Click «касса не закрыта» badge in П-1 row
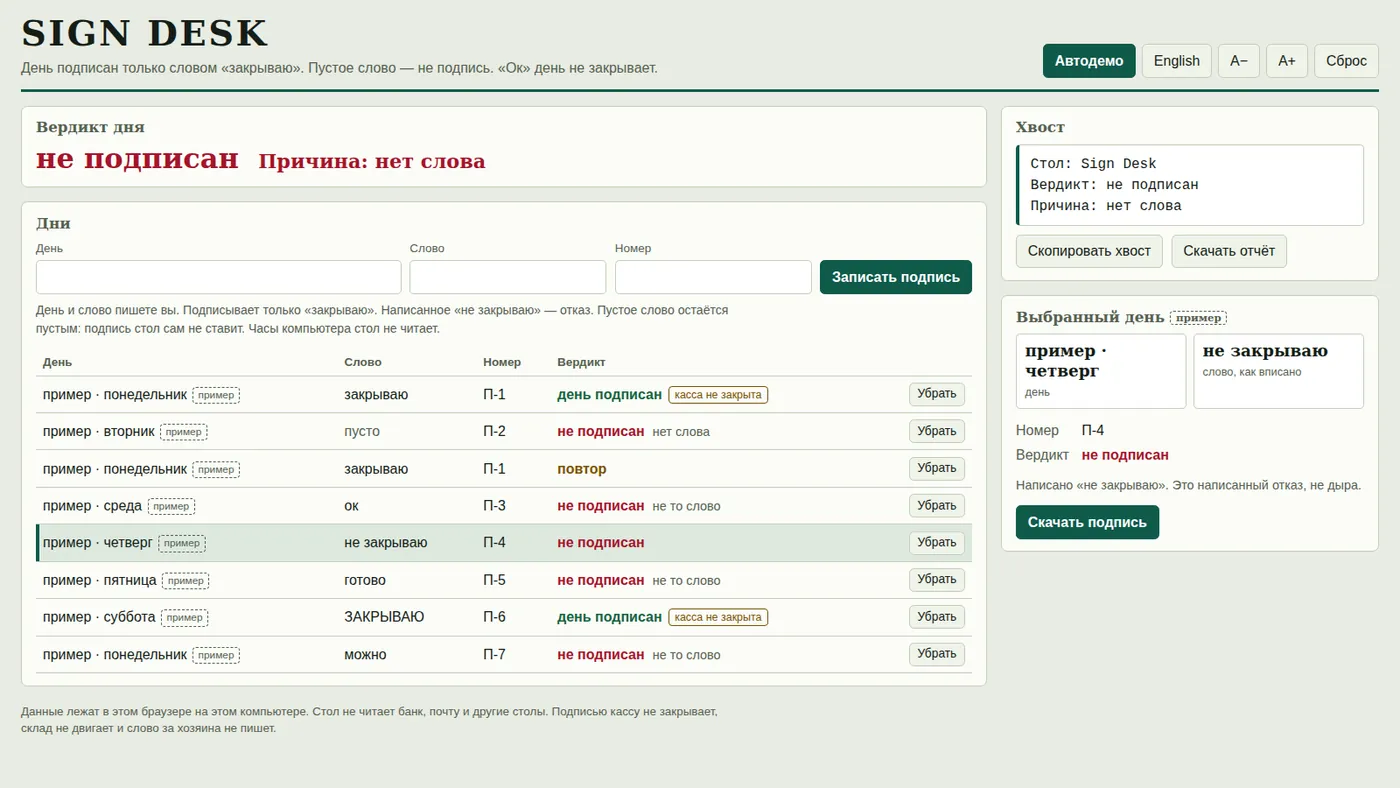Image resolution: width=1400 pixels, height=788 pixels. coord(718,395)
